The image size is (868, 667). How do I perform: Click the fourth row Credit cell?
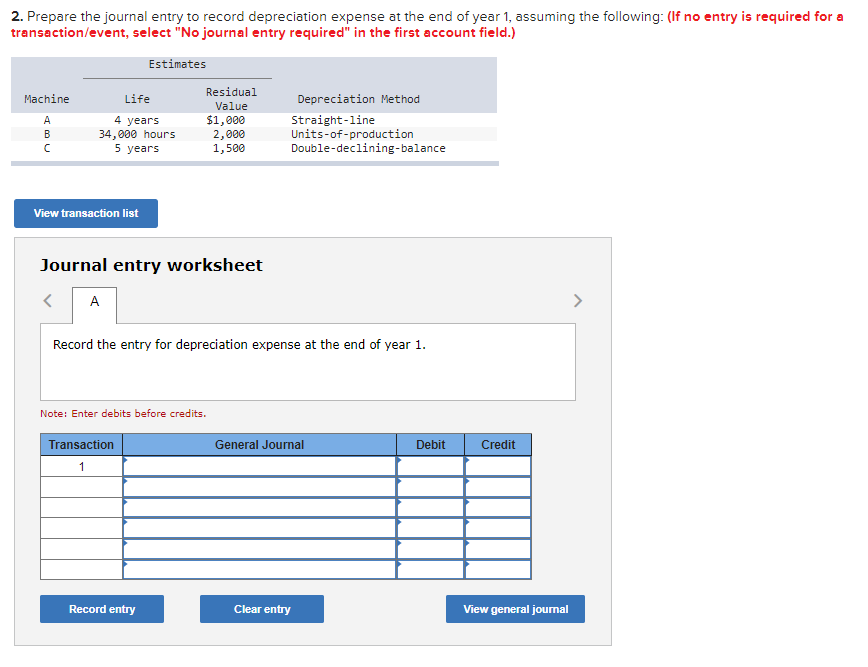tap(498, 528)
